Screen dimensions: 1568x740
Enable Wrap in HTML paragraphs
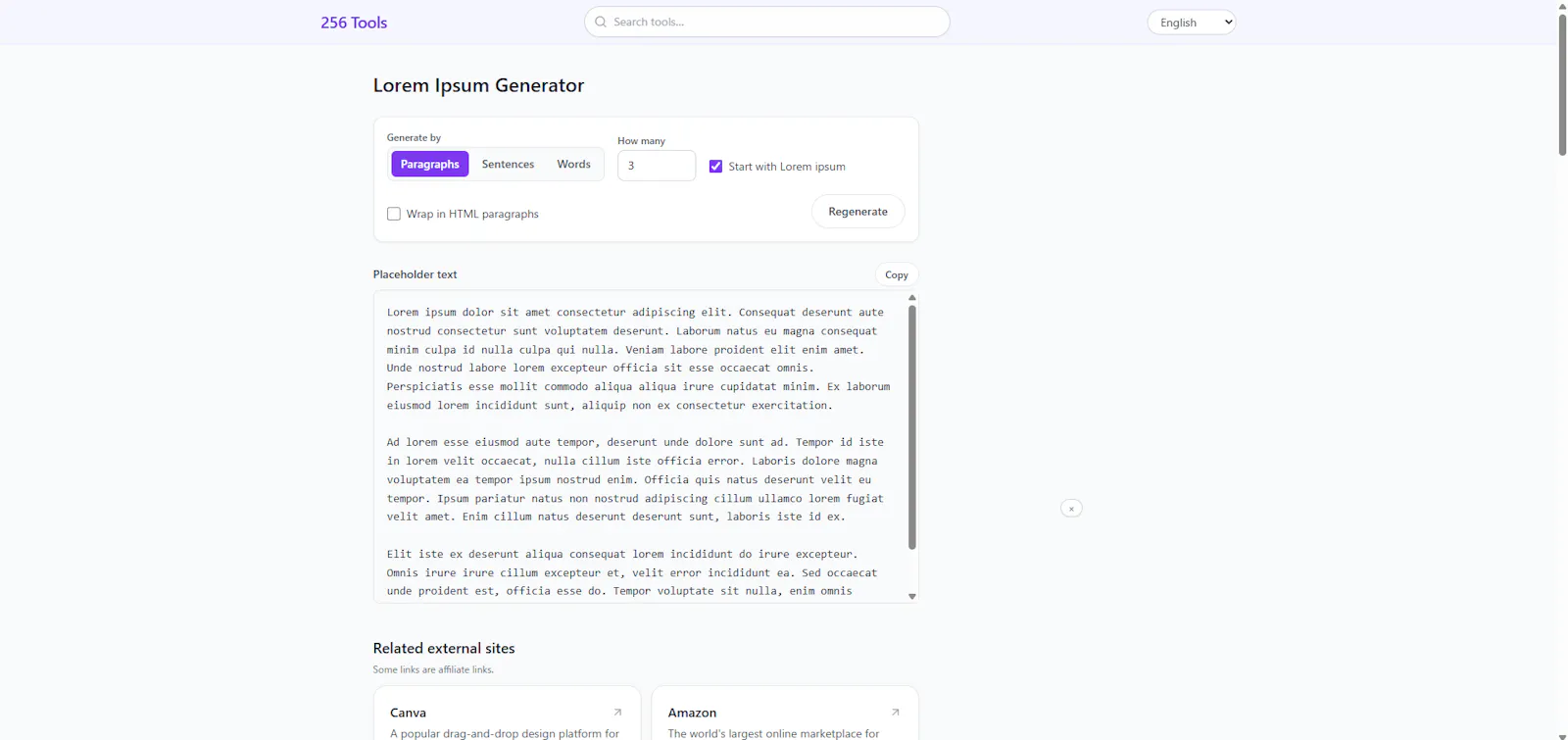[394, 214]
